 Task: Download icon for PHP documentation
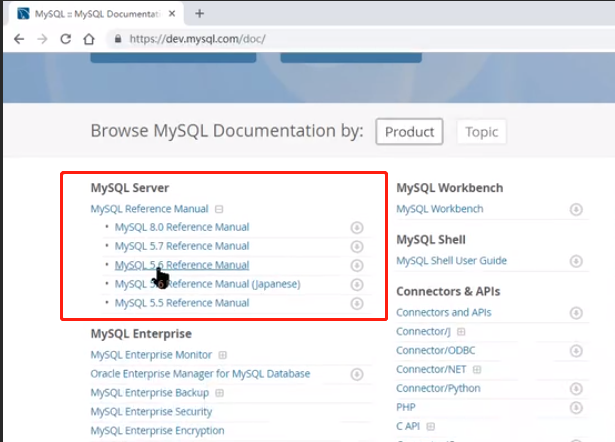(x=576, y=408)
